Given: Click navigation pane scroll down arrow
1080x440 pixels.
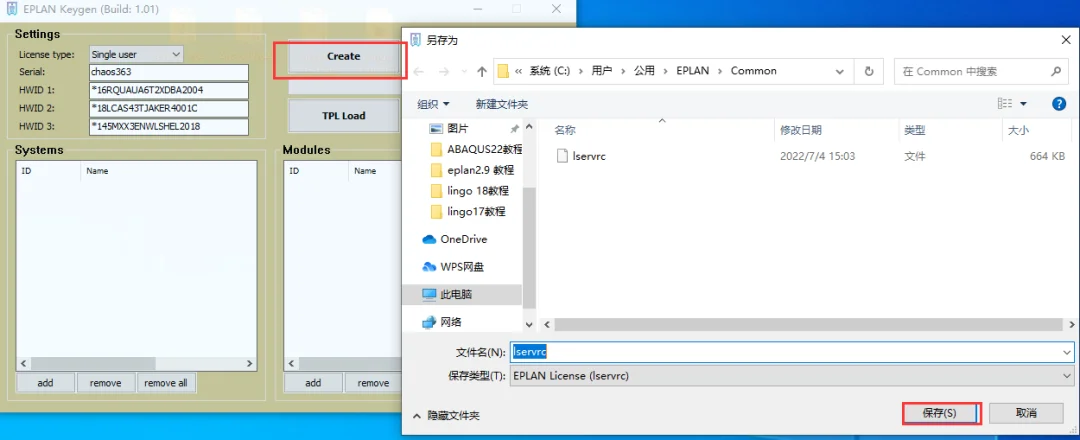Looking at the screenshot, I should tap(528, 324).
